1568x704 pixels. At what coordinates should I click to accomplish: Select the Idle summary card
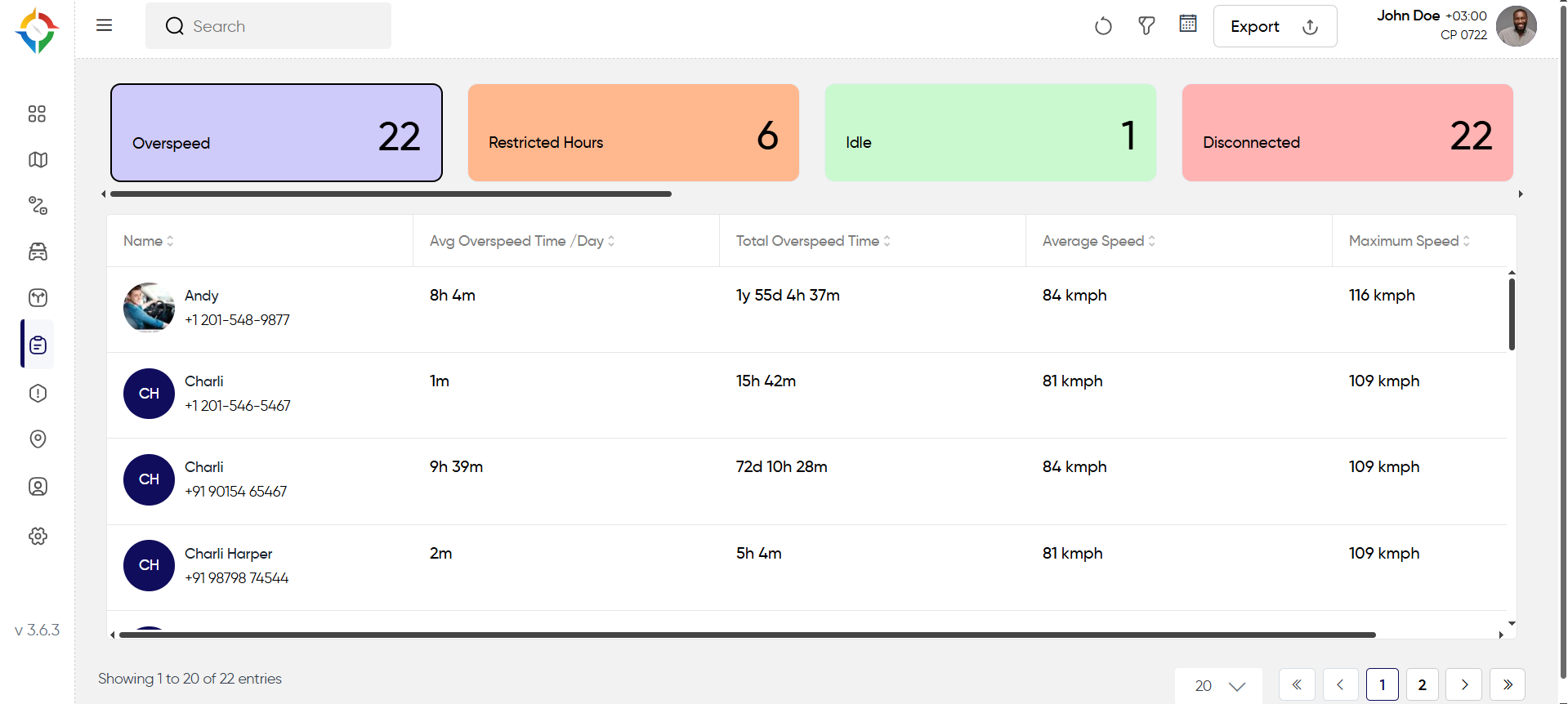(990, 132)
